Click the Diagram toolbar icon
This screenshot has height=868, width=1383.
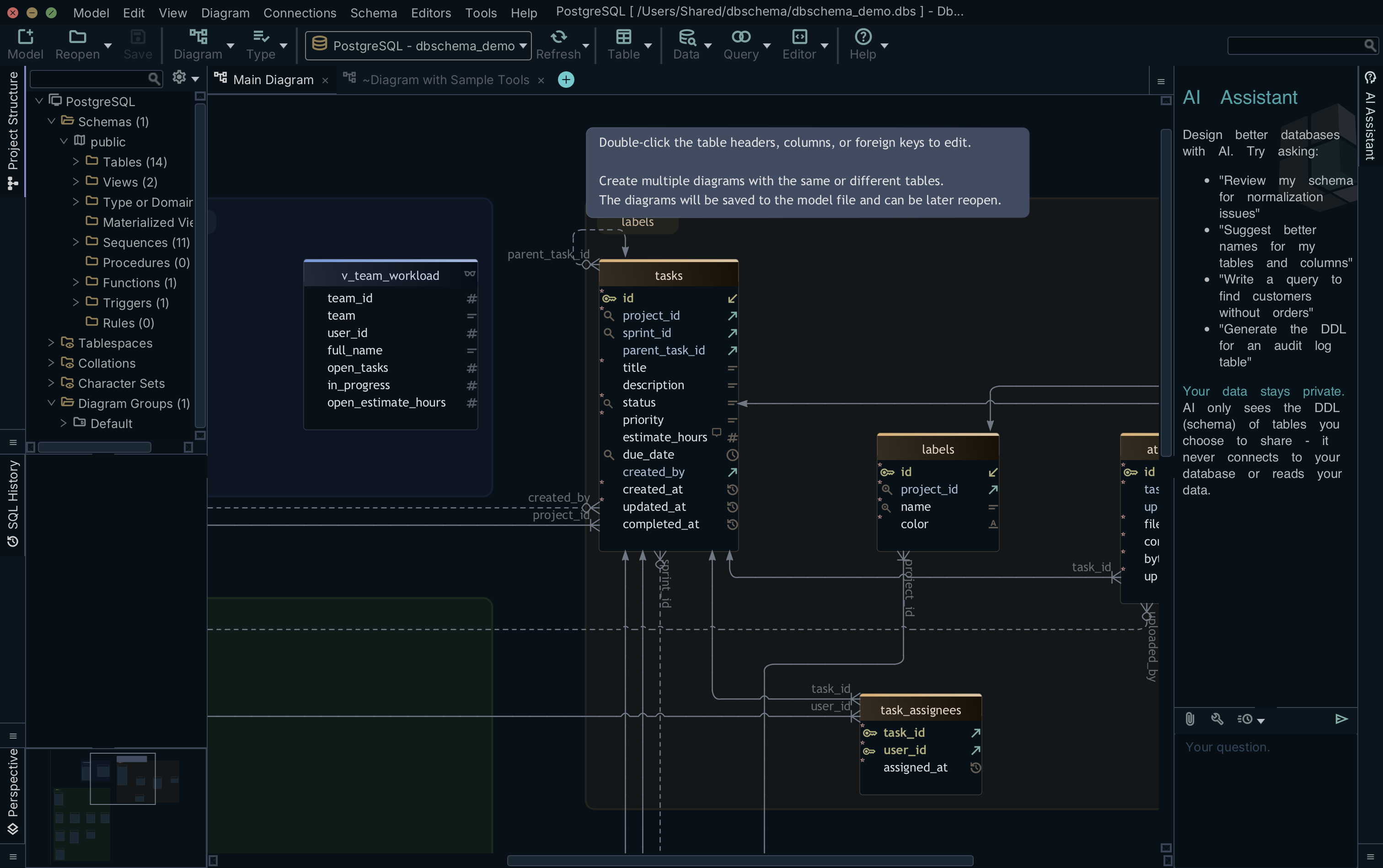coord(198,38)
